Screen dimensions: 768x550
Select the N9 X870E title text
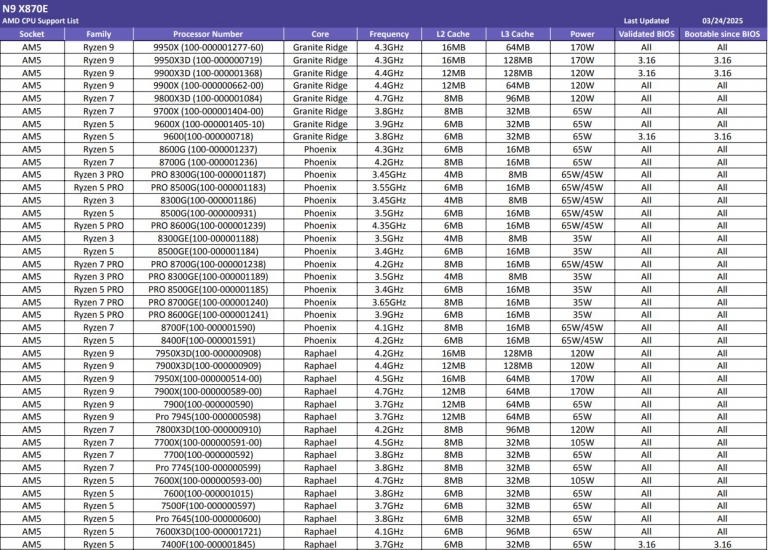(25, 9)
